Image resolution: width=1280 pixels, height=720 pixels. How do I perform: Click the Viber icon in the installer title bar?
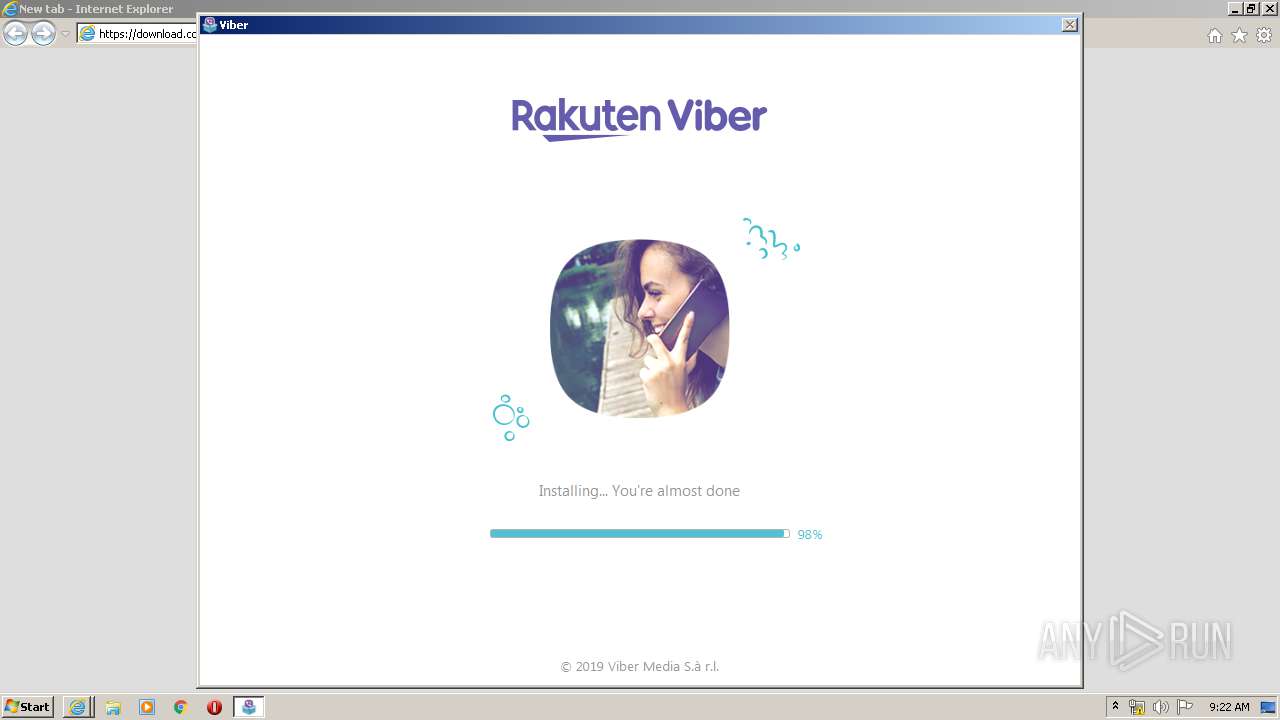(x=210, y=25)
